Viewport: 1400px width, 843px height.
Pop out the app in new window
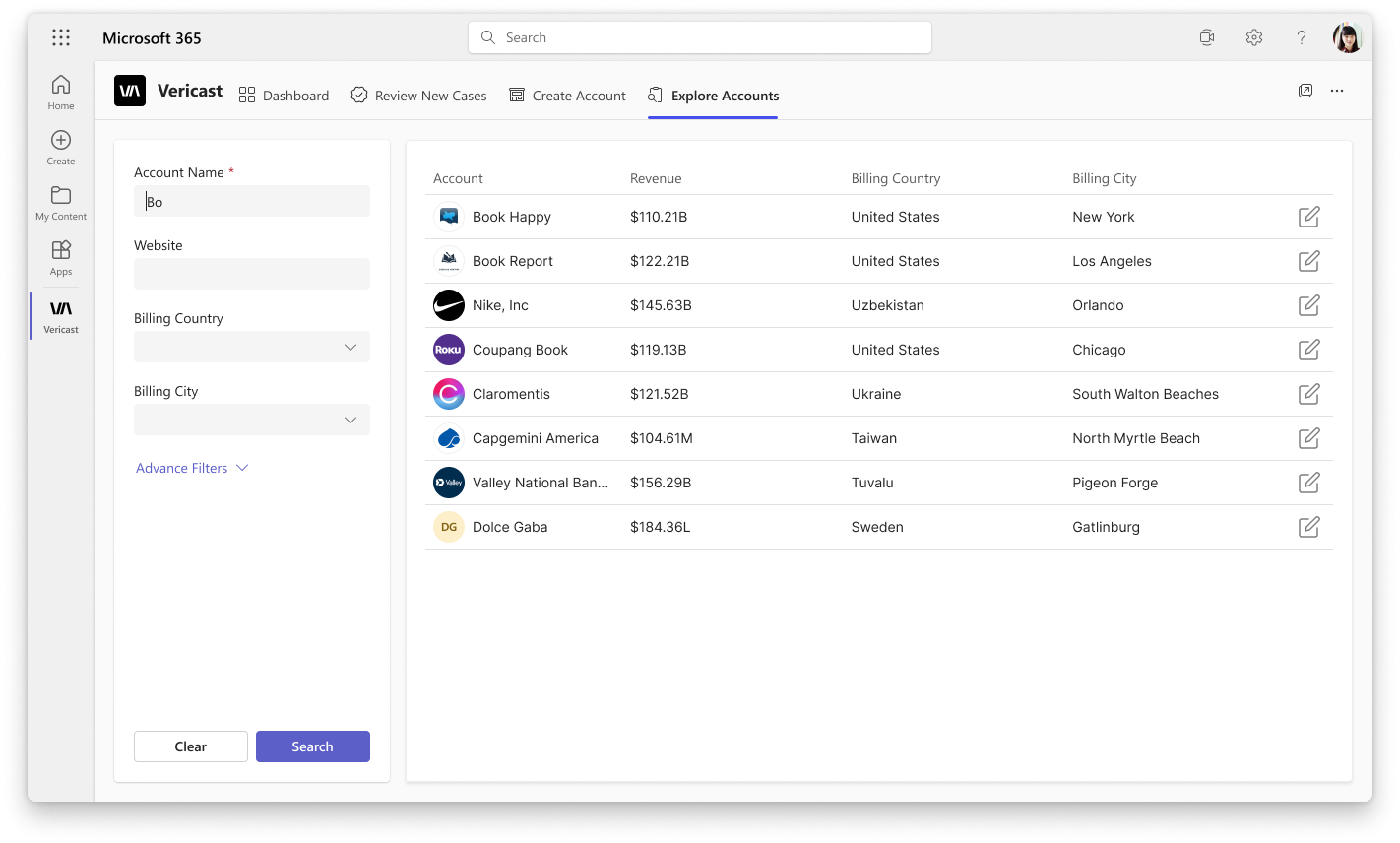[1305, 91]
